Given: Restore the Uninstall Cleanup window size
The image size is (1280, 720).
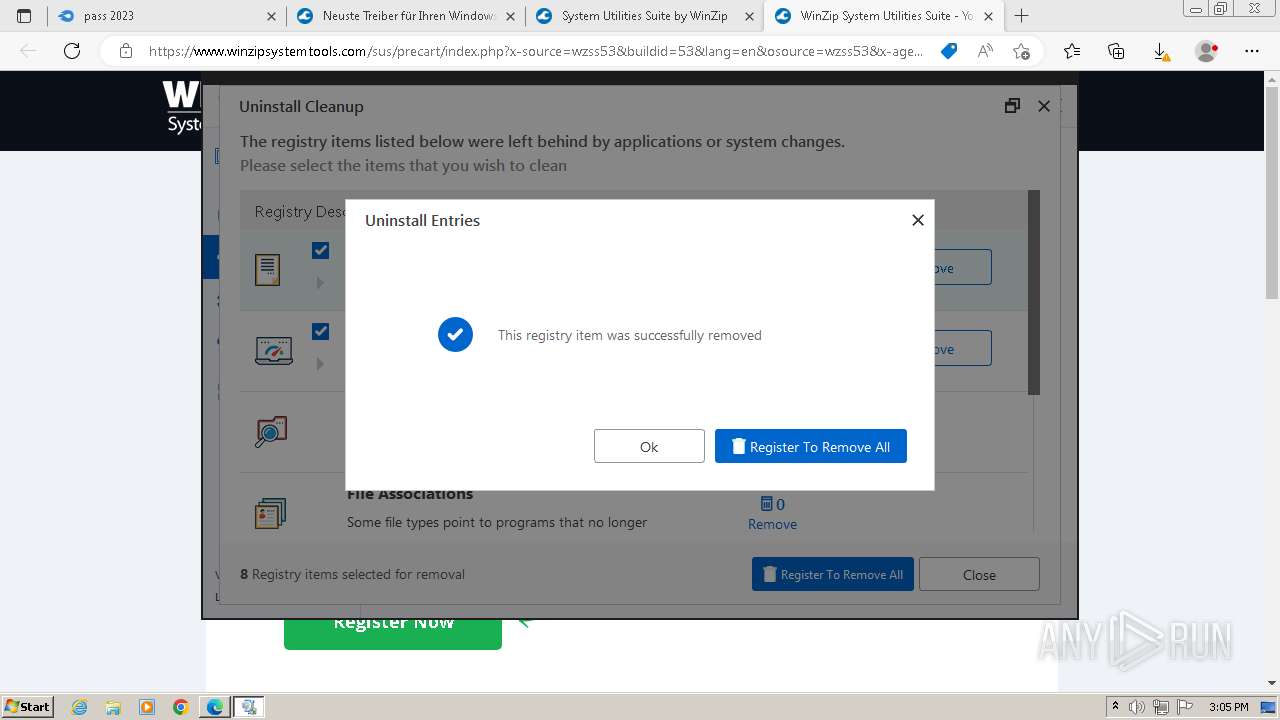Looking at the screenshot, I should coord(1012,106).
